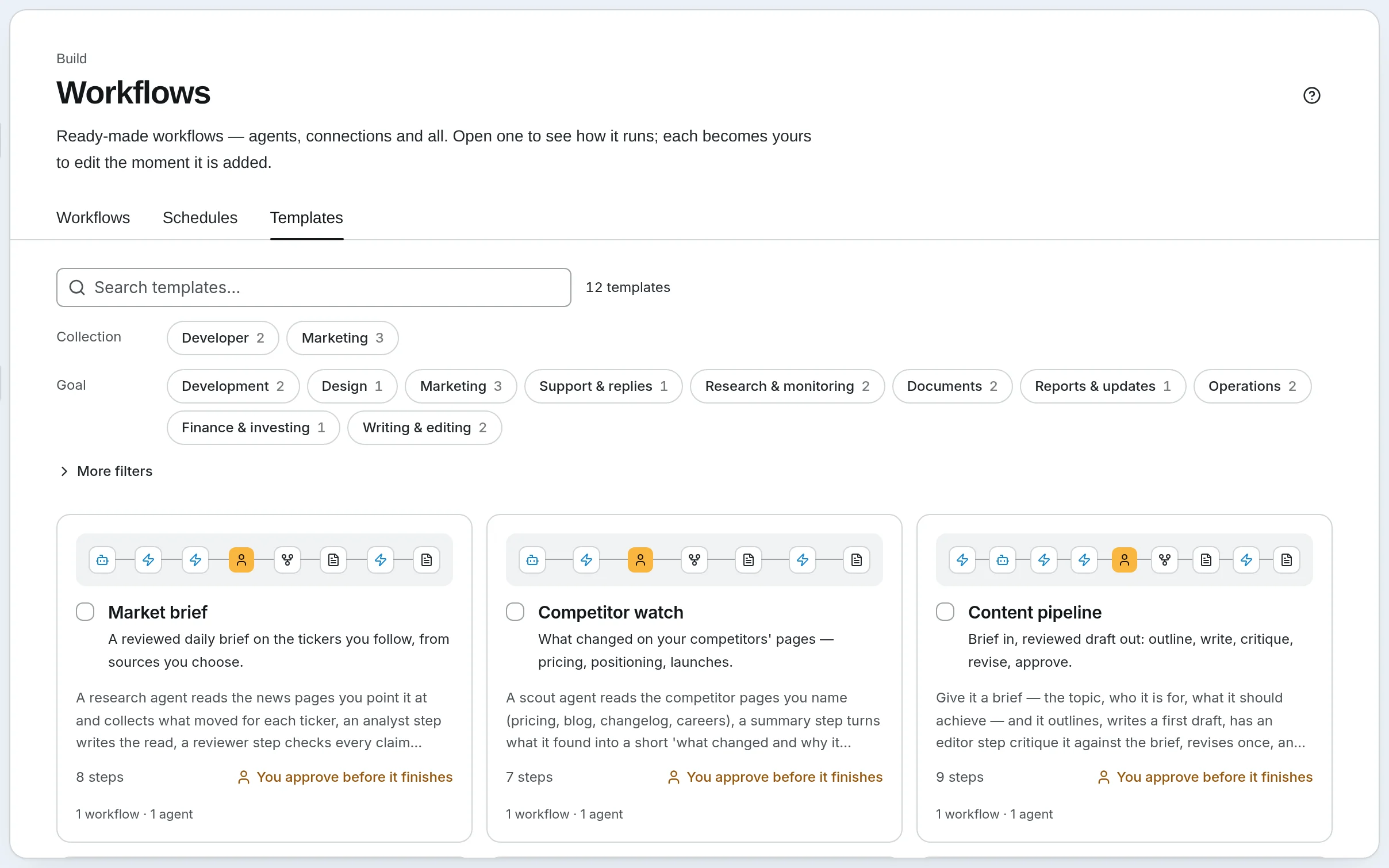Filter by Development goal
Screen dimensions: 1389x868
click(233, 386)
